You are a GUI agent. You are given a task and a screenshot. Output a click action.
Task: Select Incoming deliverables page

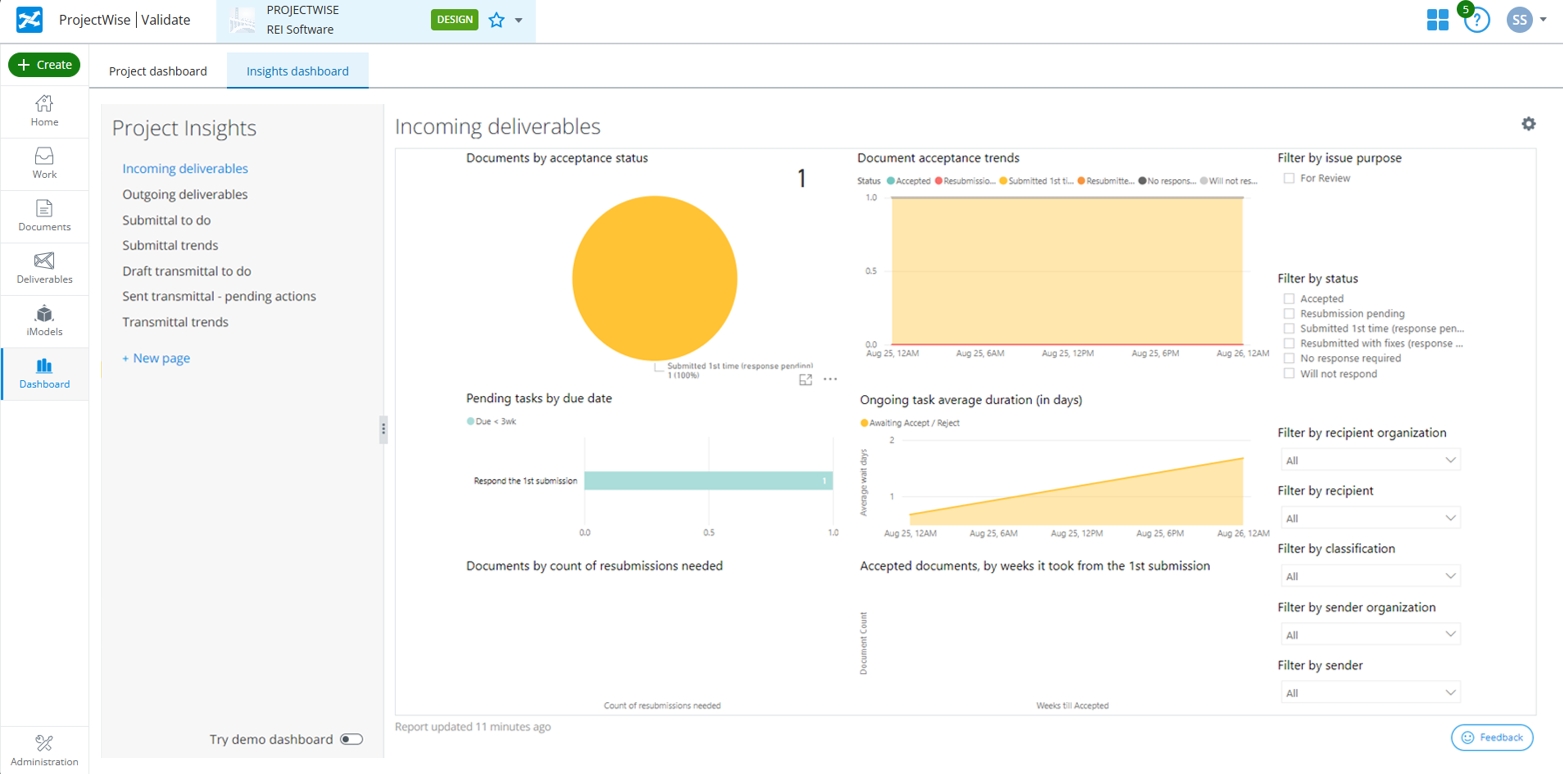pos(185,169)
